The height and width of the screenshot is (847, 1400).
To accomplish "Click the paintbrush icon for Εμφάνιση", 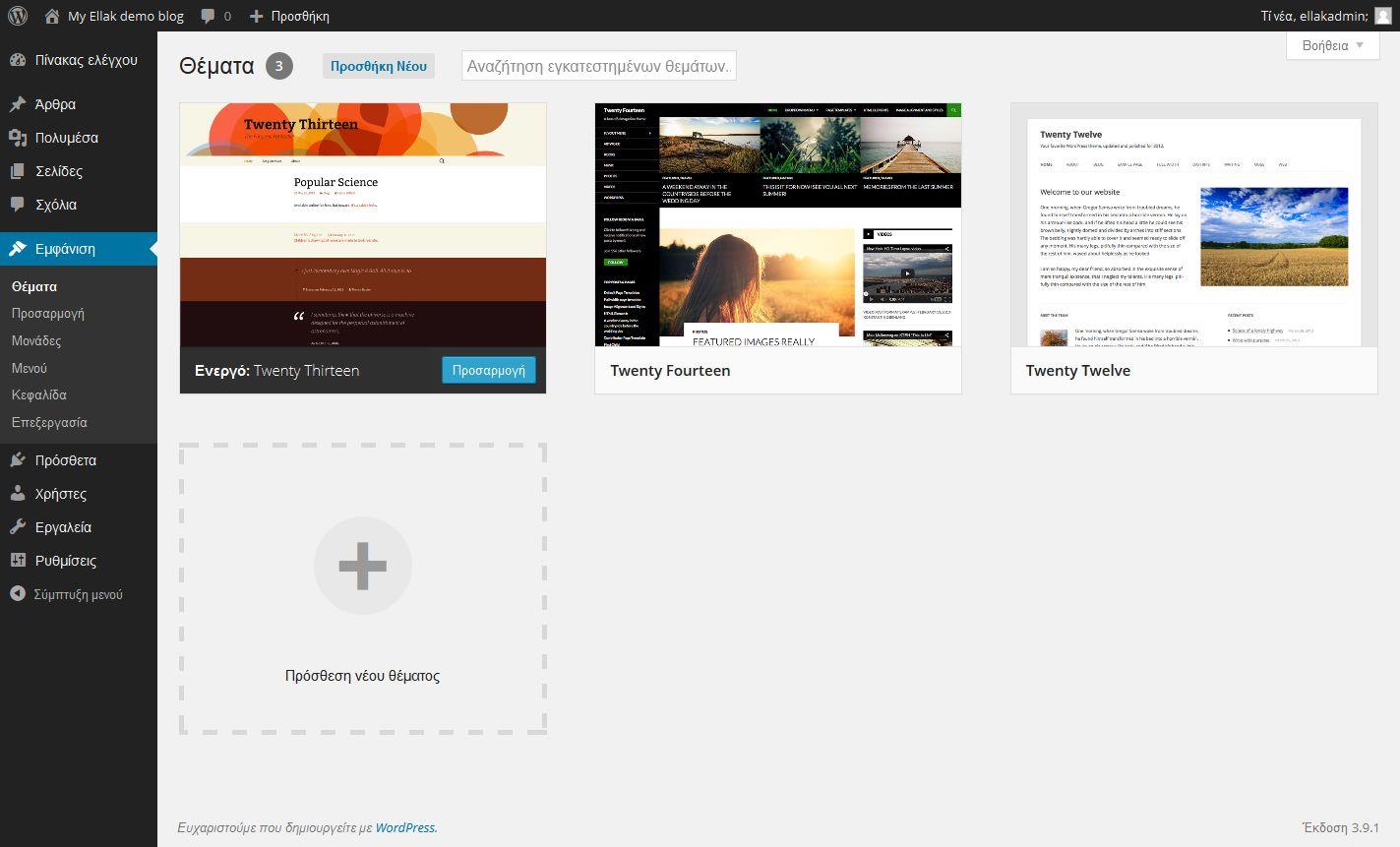I will pyautogui.click(x=18, y=249).
